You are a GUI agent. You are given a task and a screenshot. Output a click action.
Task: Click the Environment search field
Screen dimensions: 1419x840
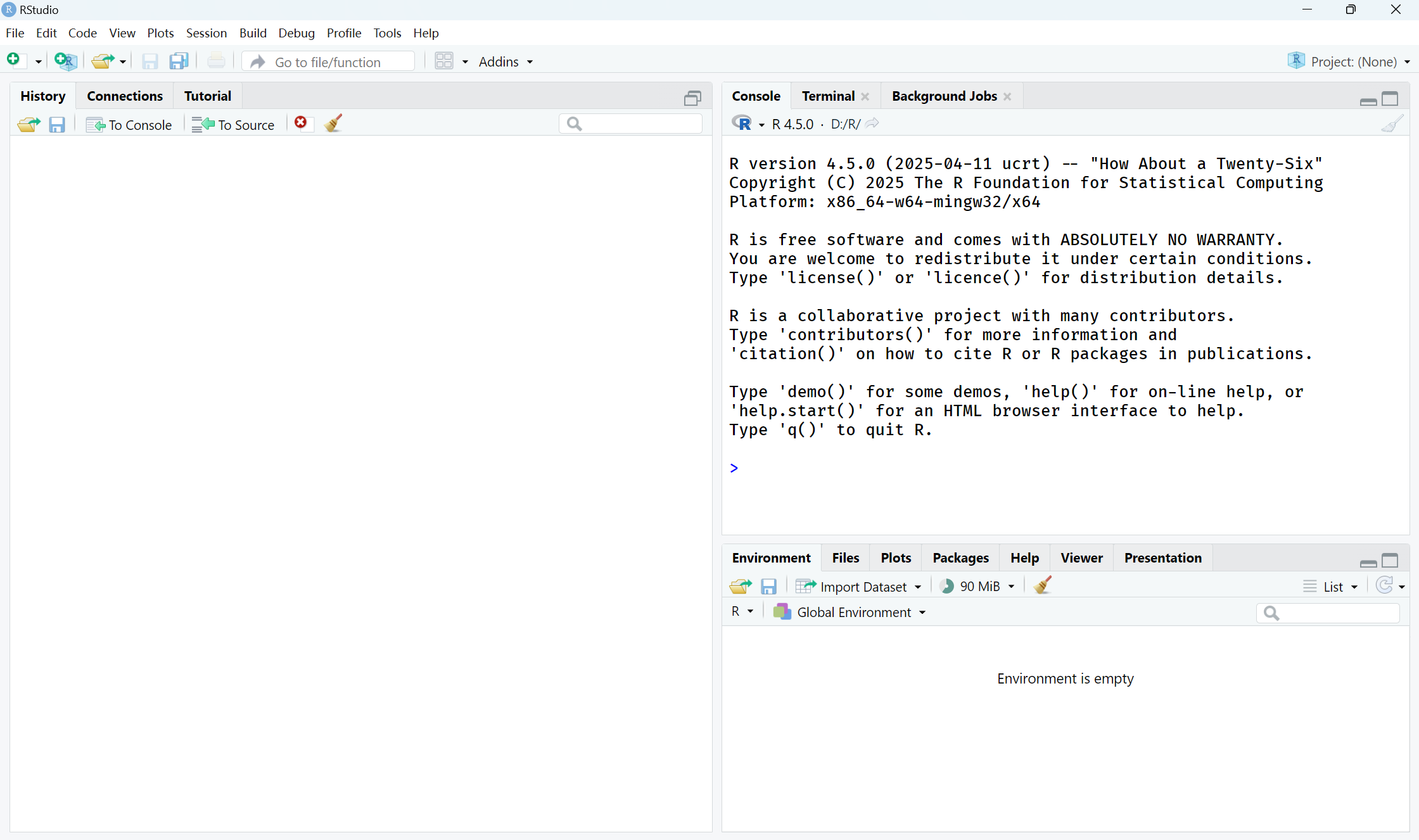point(1328,613)
